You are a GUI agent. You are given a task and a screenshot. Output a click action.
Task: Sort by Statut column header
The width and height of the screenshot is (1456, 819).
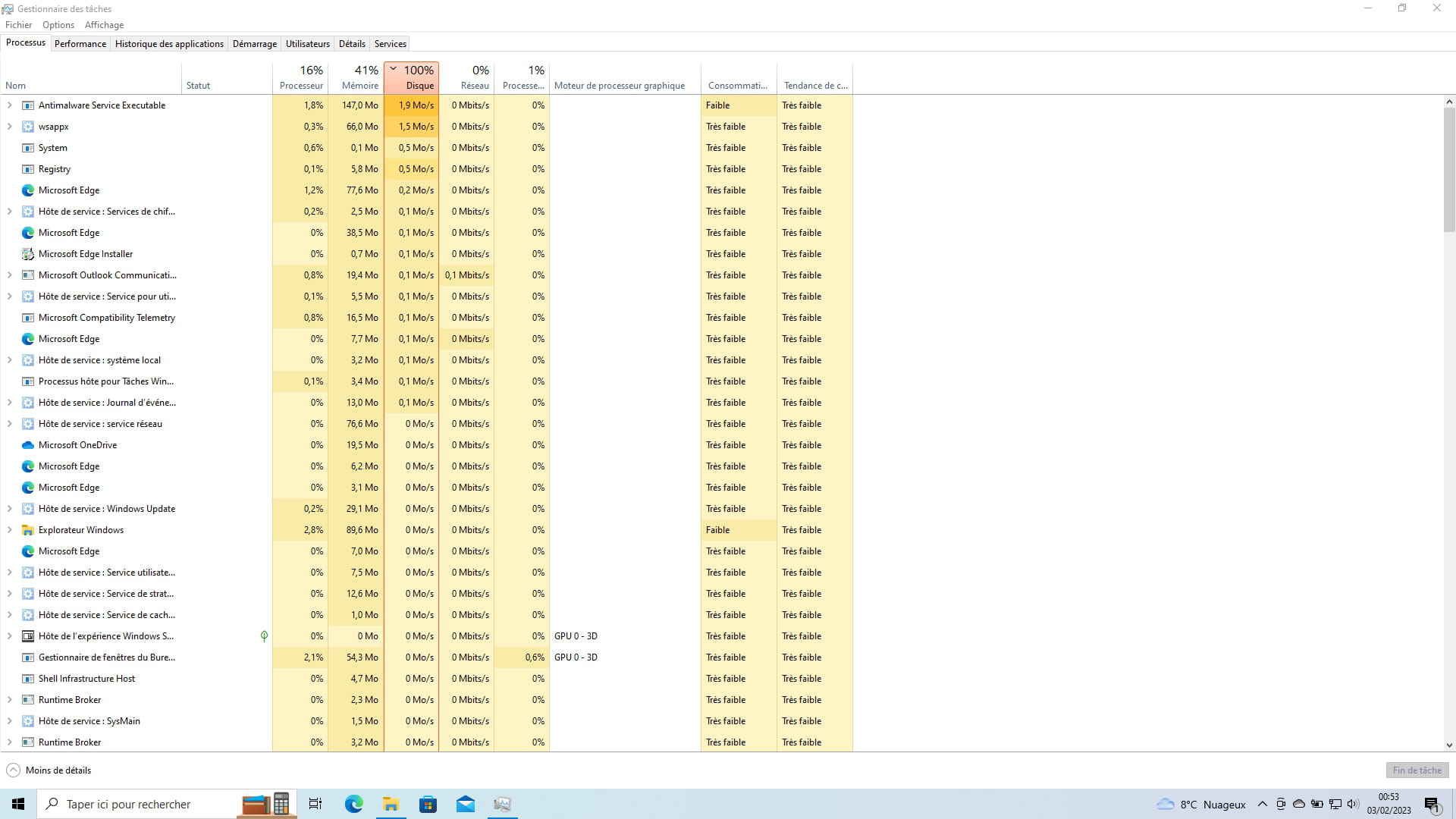pos(227,77)
